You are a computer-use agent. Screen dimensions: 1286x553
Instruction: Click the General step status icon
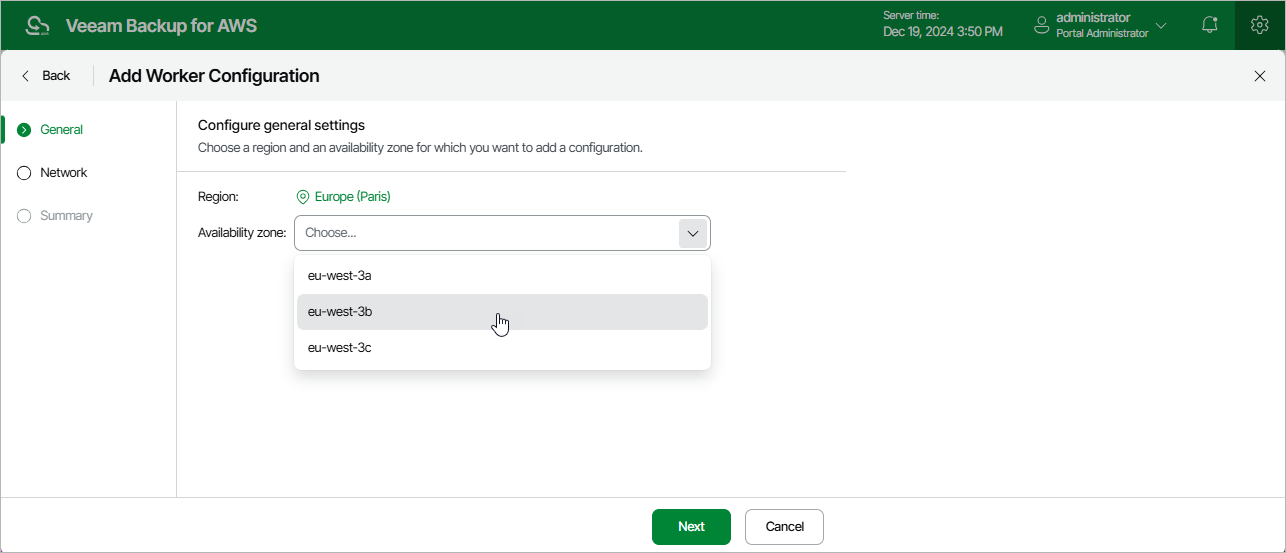(x=25, y=130)
